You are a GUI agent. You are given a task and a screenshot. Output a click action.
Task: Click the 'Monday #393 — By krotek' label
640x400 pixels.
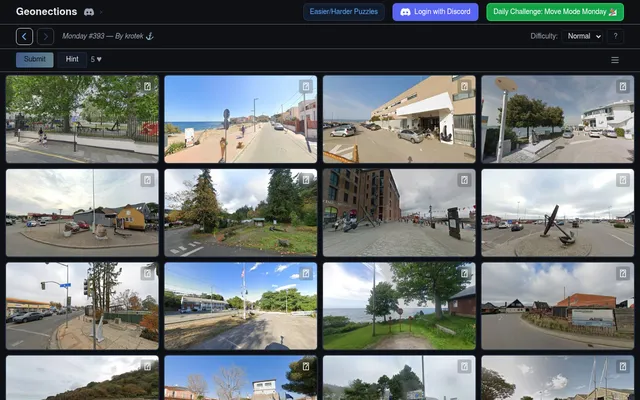pyautogui.click(x=108, y=36)
